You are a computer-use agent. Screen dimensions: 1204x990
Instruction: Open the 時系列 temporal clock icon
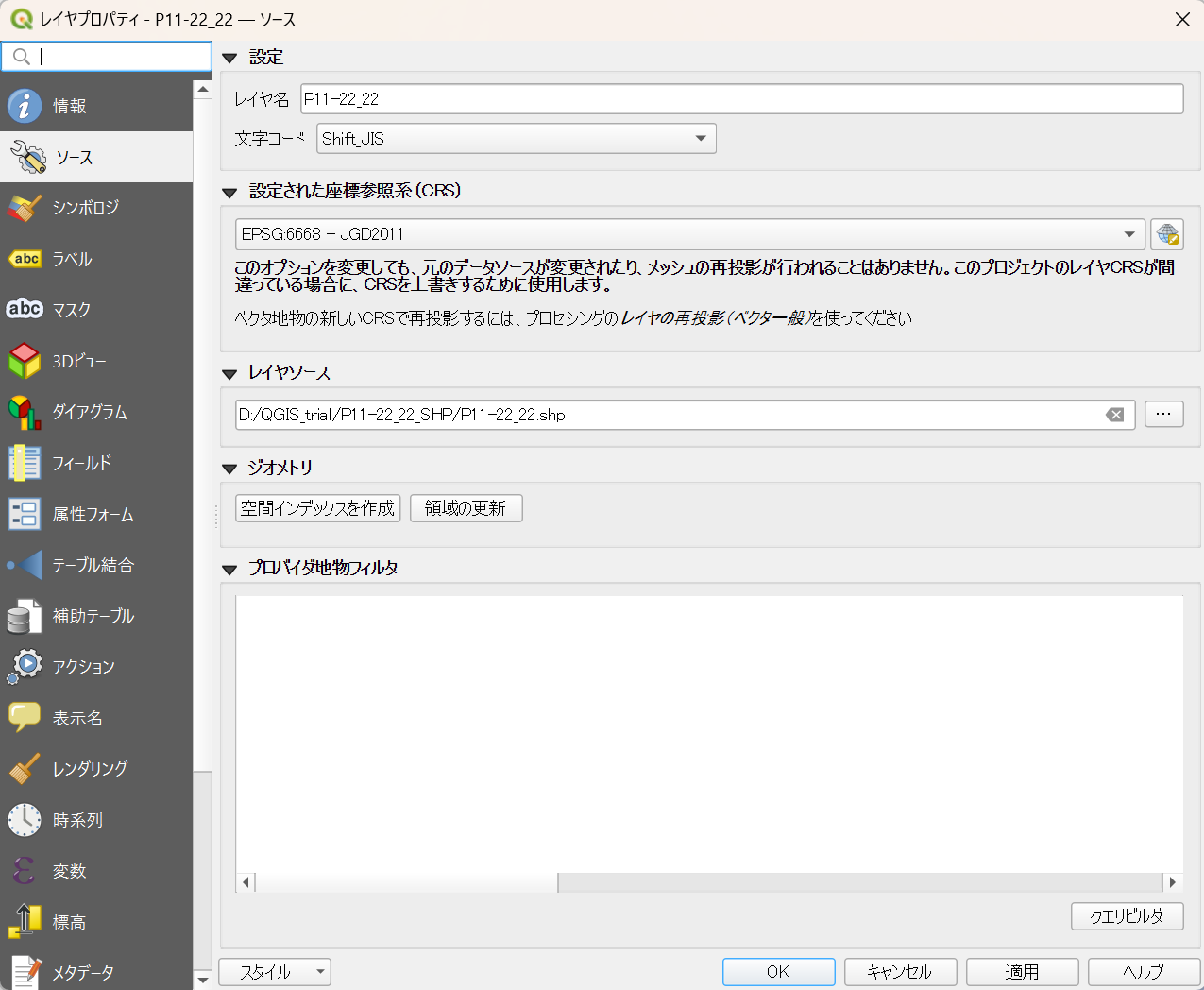pos(25,820)
